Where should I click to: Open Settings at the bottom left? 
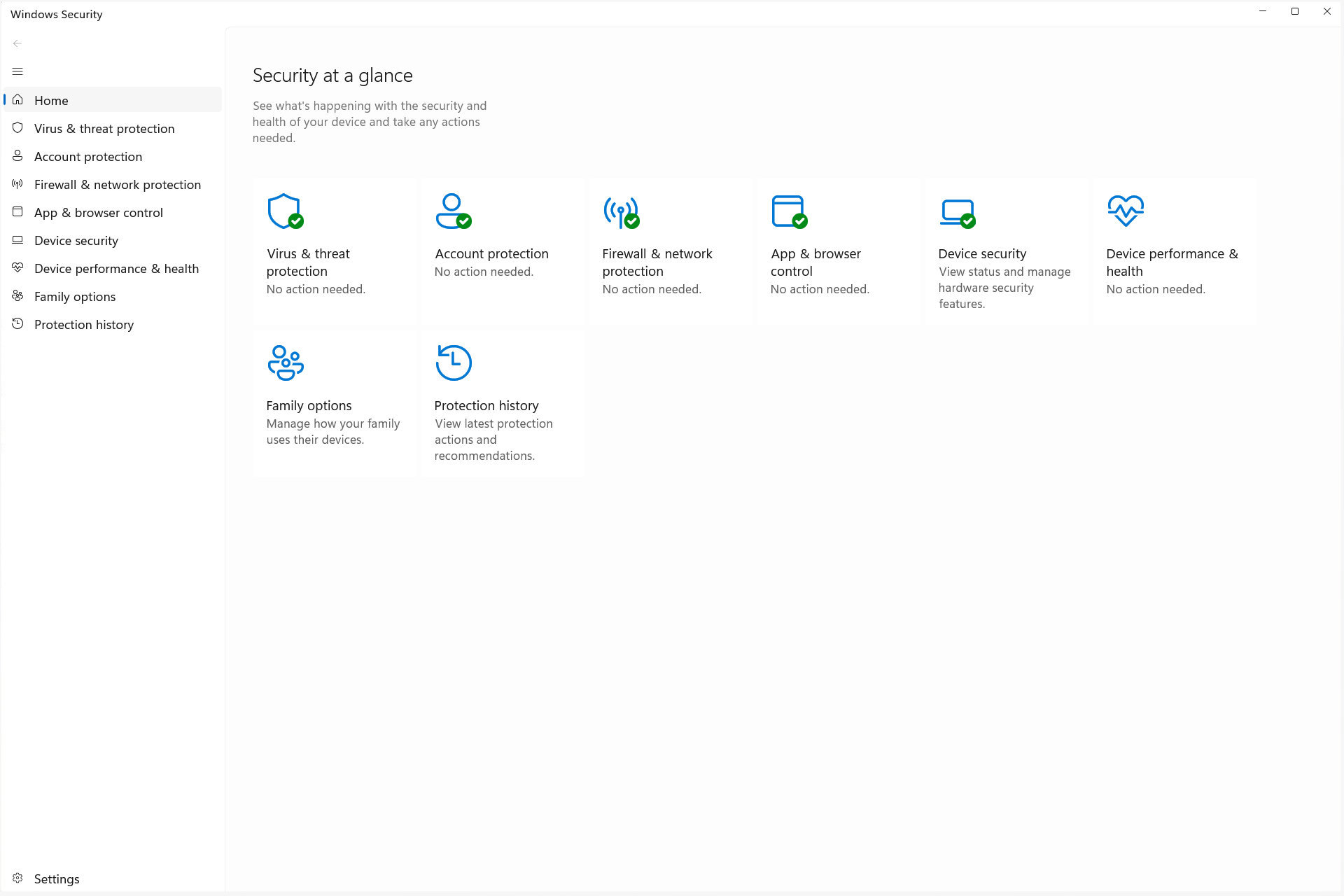pyautogui.click(x=57, y=878)
